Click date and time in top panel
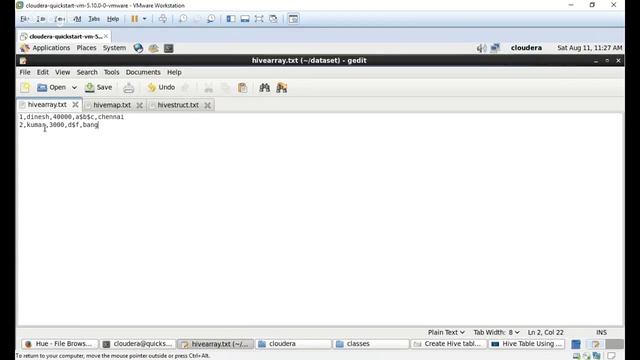 coord(589,48)
